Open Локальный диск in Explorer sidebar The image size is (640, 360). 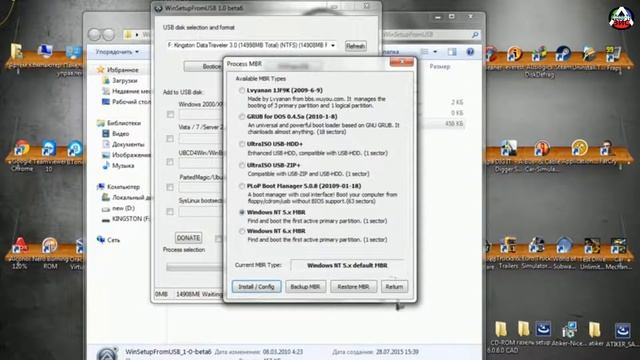pos(127,198)
